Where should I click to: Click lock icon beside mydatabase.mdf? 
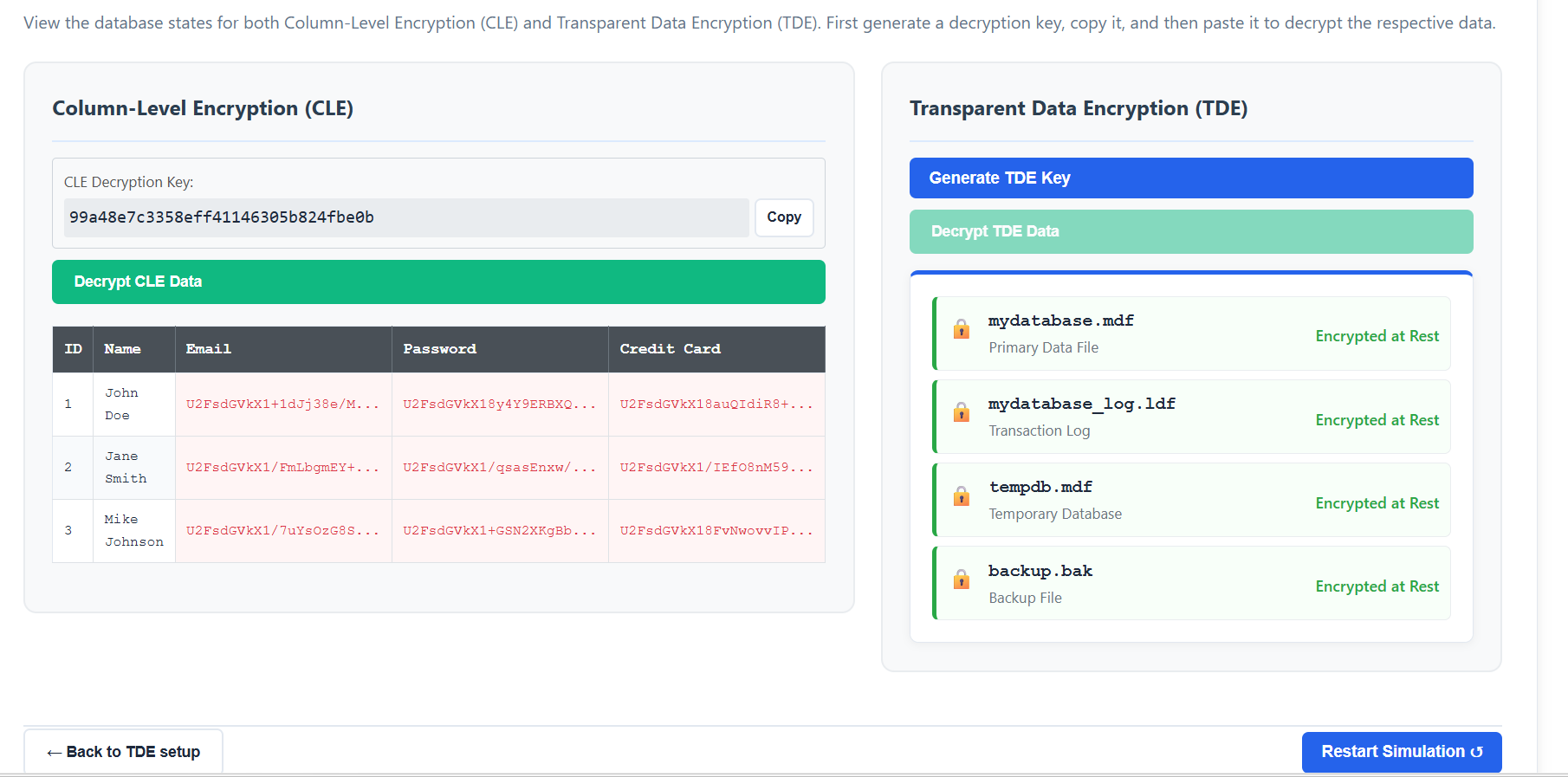(x=961, y=329)
